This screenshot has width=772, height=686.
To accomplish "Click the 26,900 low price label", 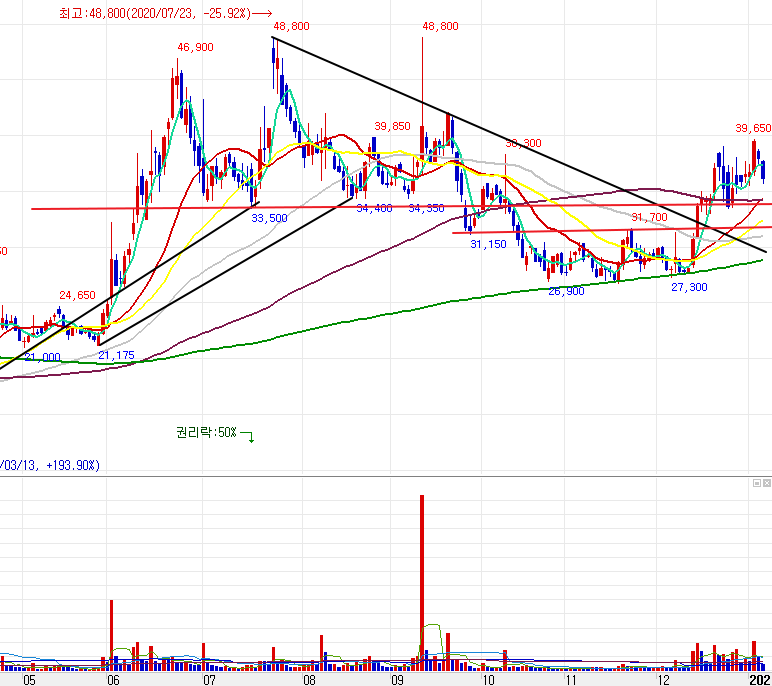I will pyautogui.click(x=566, y=291).
